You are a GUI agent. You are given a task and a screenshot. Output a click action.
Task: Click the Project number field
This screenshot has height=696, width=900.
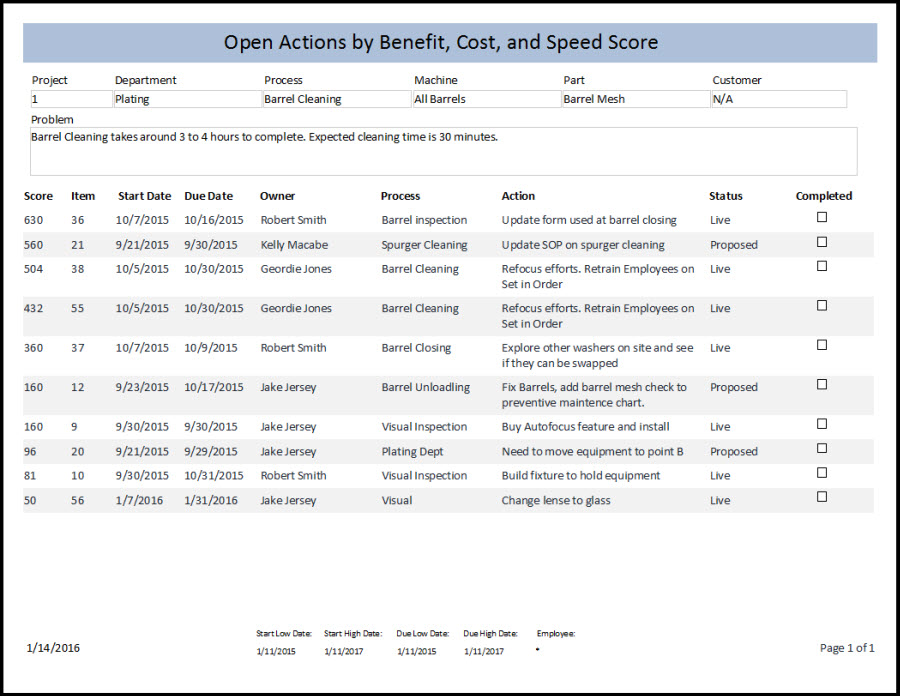(71, 99)
